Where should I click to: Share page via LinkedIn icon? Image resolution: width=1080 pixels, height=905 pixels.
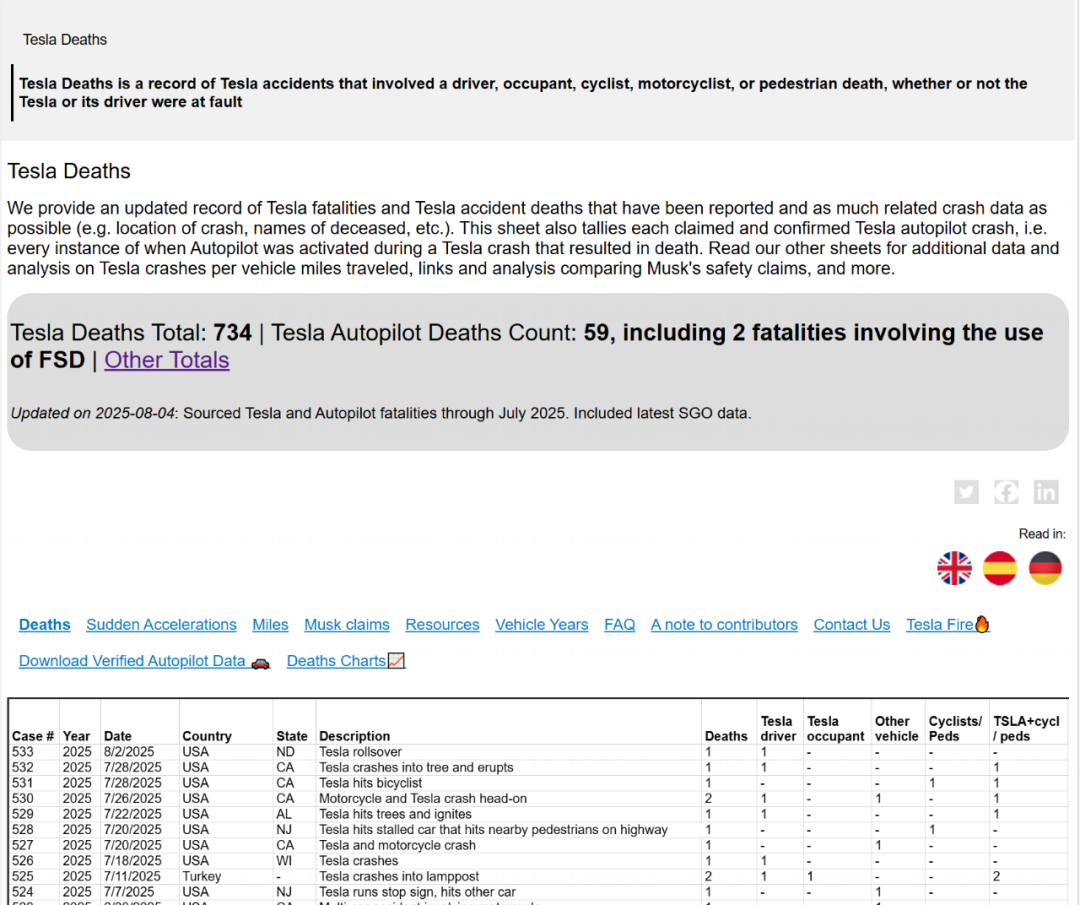pyautogui.click(x=1046, y=492)
